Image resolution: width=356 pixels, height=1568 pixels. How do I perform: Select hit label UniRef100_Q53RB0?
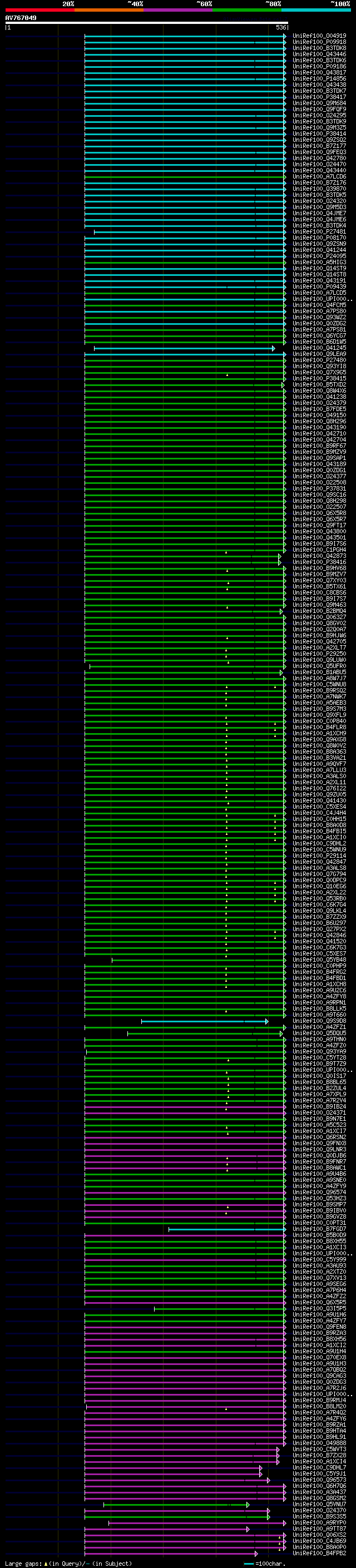[319, 898]
